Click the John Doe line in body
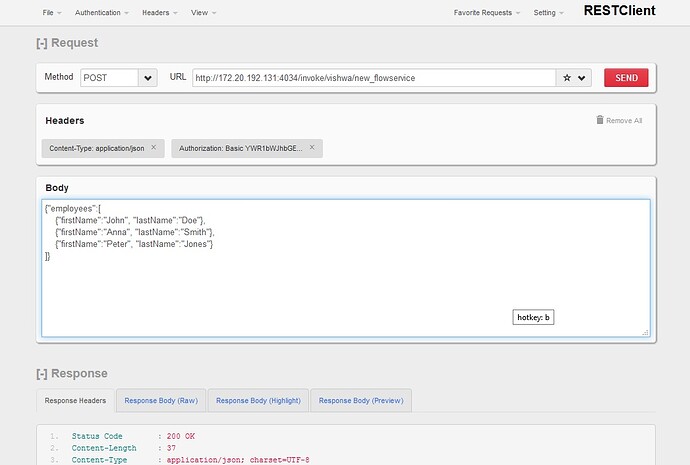Viewport: 690px width, 465px height. (x=130, y=220)
